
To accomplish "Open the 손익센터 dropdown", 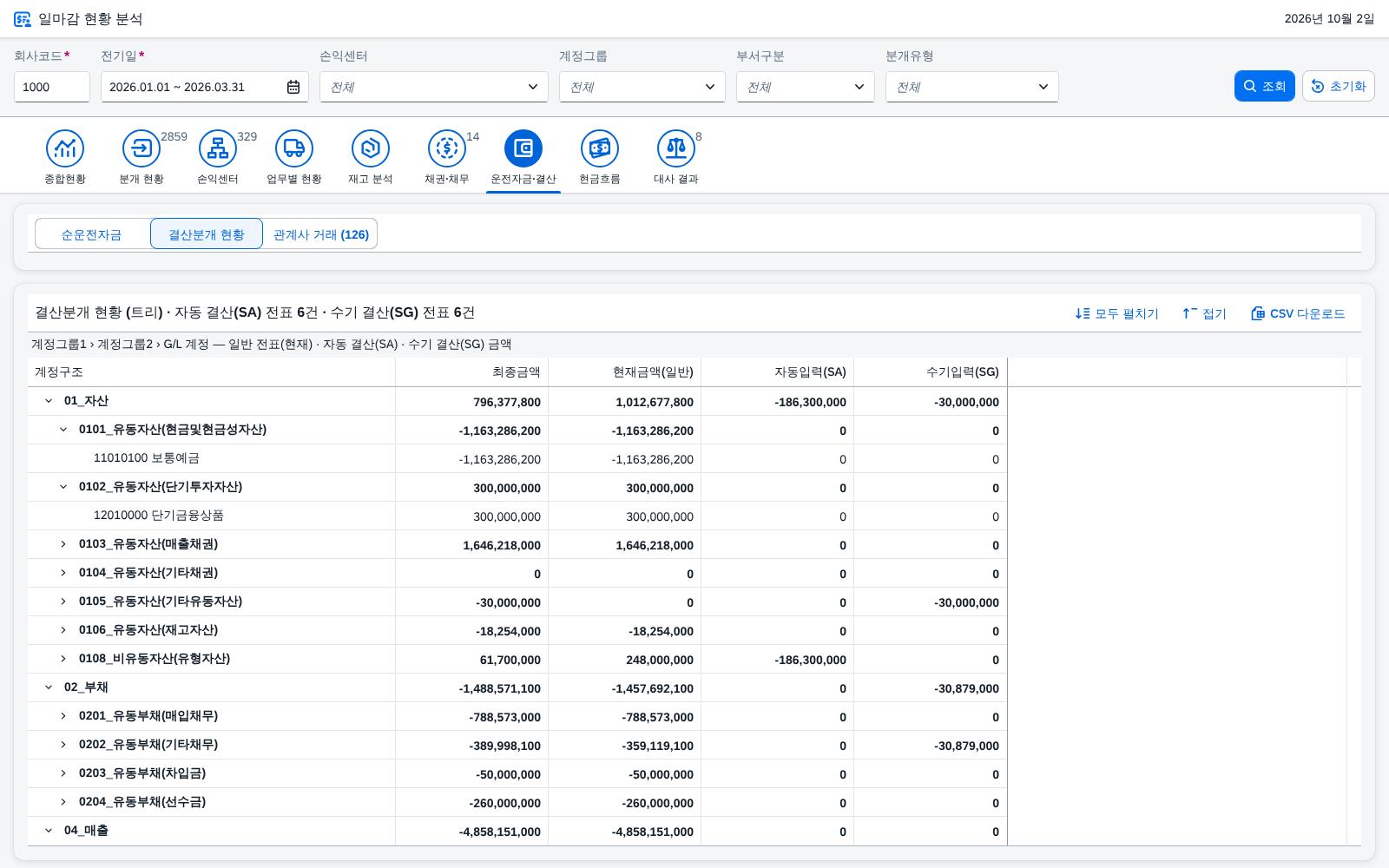I will pyautogui.click(x=434, y=87).
